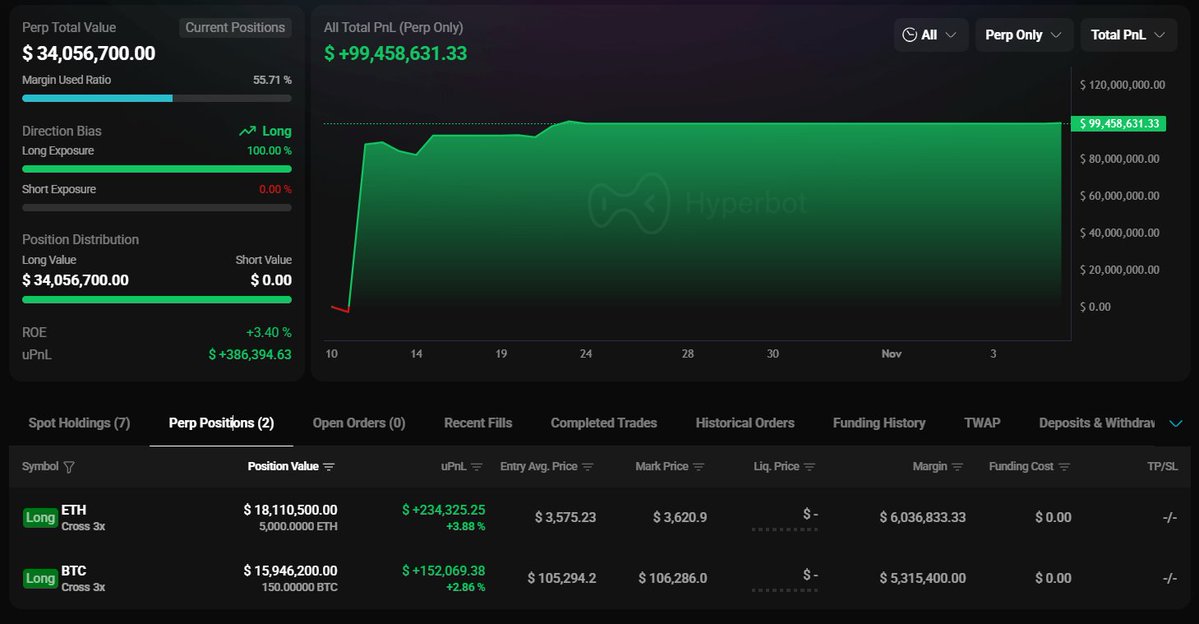1199x624 pixels.
Task: Sort by Entry Avg. Price icon
Action: coord(588,467)
